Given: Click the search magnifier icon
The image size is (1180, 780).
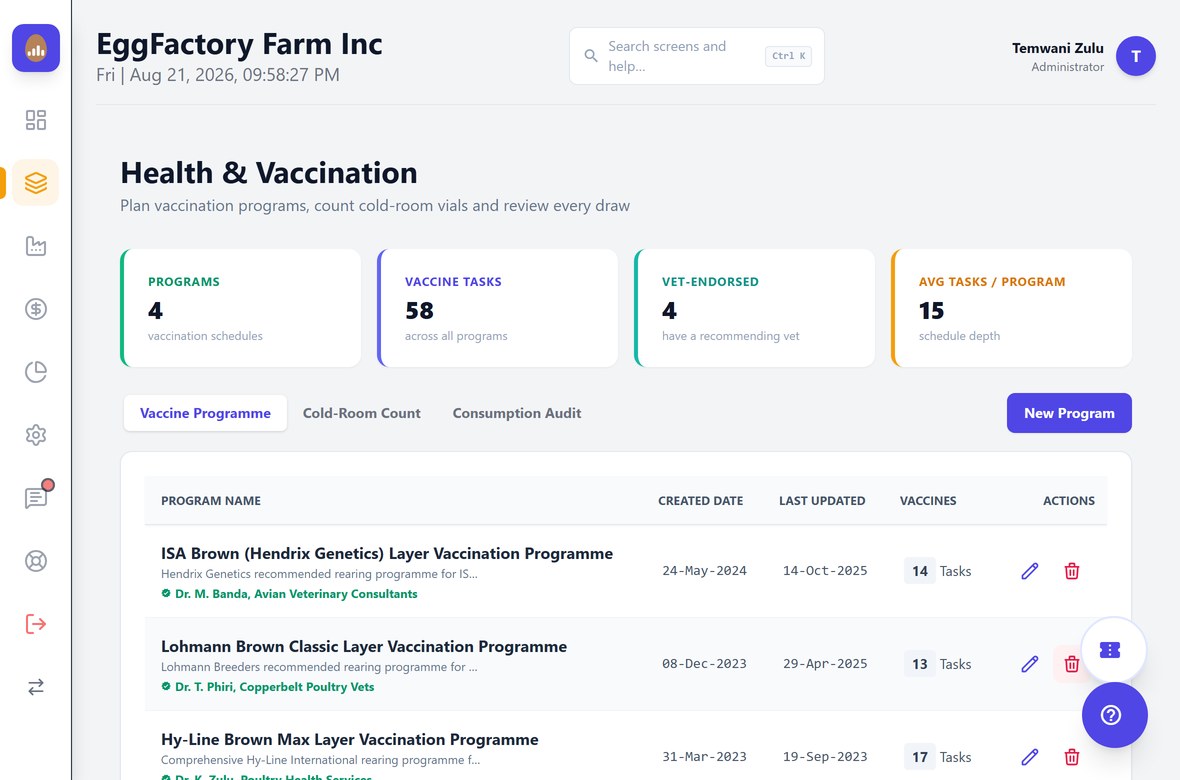Looking at the screenshot, I should pyautogui.click(x=591, y=56).
